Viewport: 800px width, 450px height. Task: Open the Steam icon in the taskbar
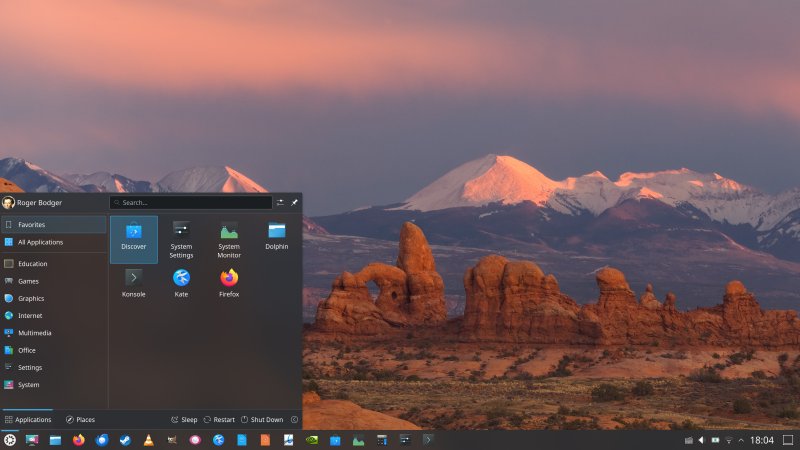coord(125,440)
